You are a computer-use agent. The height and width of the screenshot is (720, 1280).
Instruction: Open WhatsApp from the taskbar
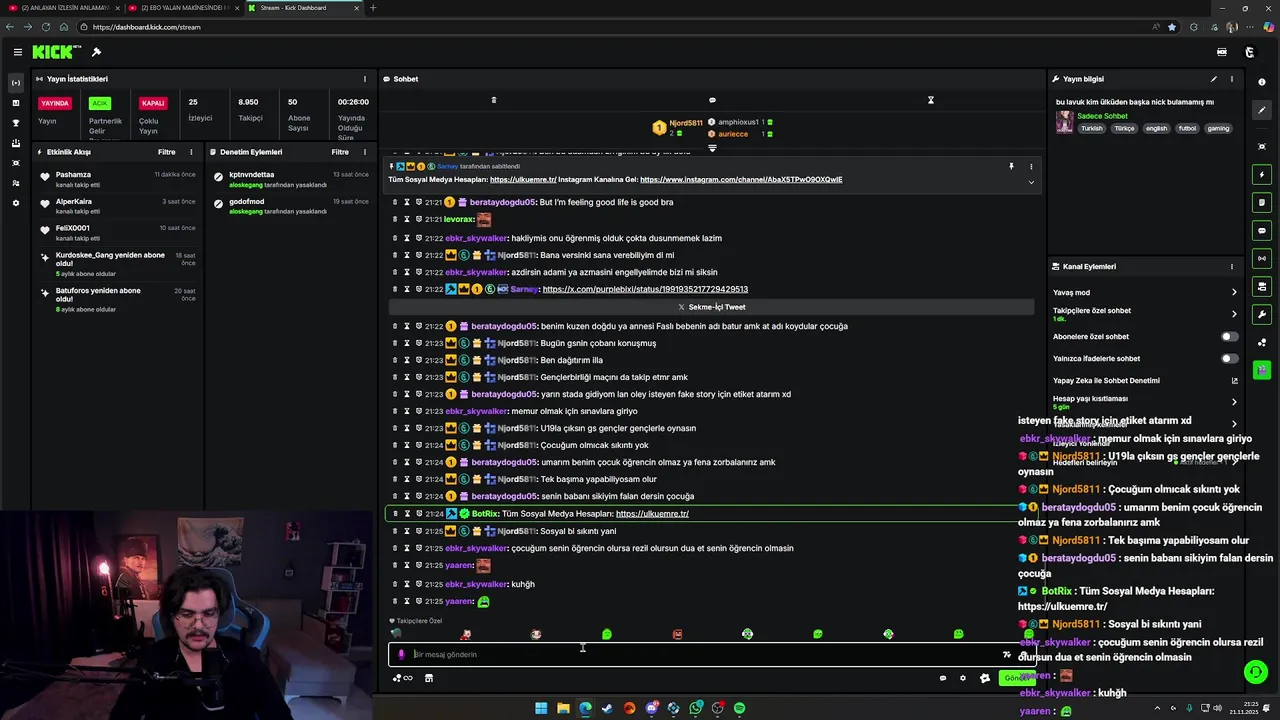pos(695,708)
